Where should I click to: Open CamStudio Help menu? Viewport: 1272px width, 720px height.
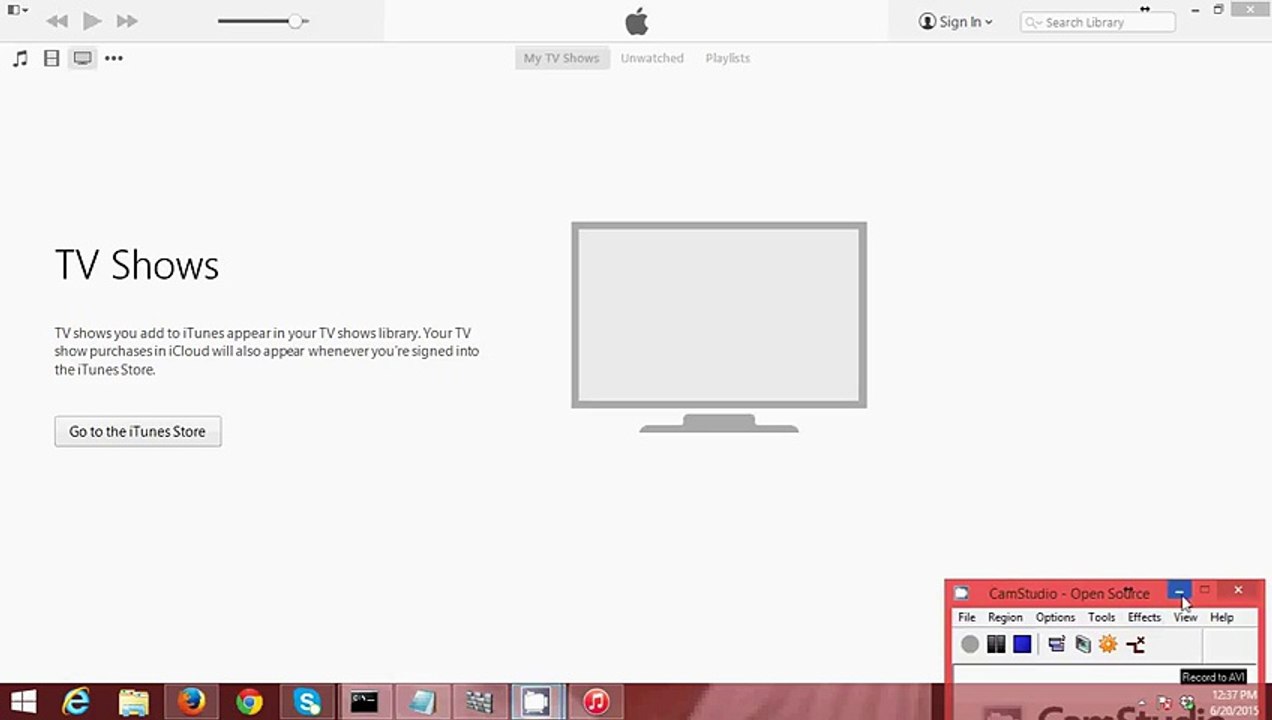[x=1221, y=617]
